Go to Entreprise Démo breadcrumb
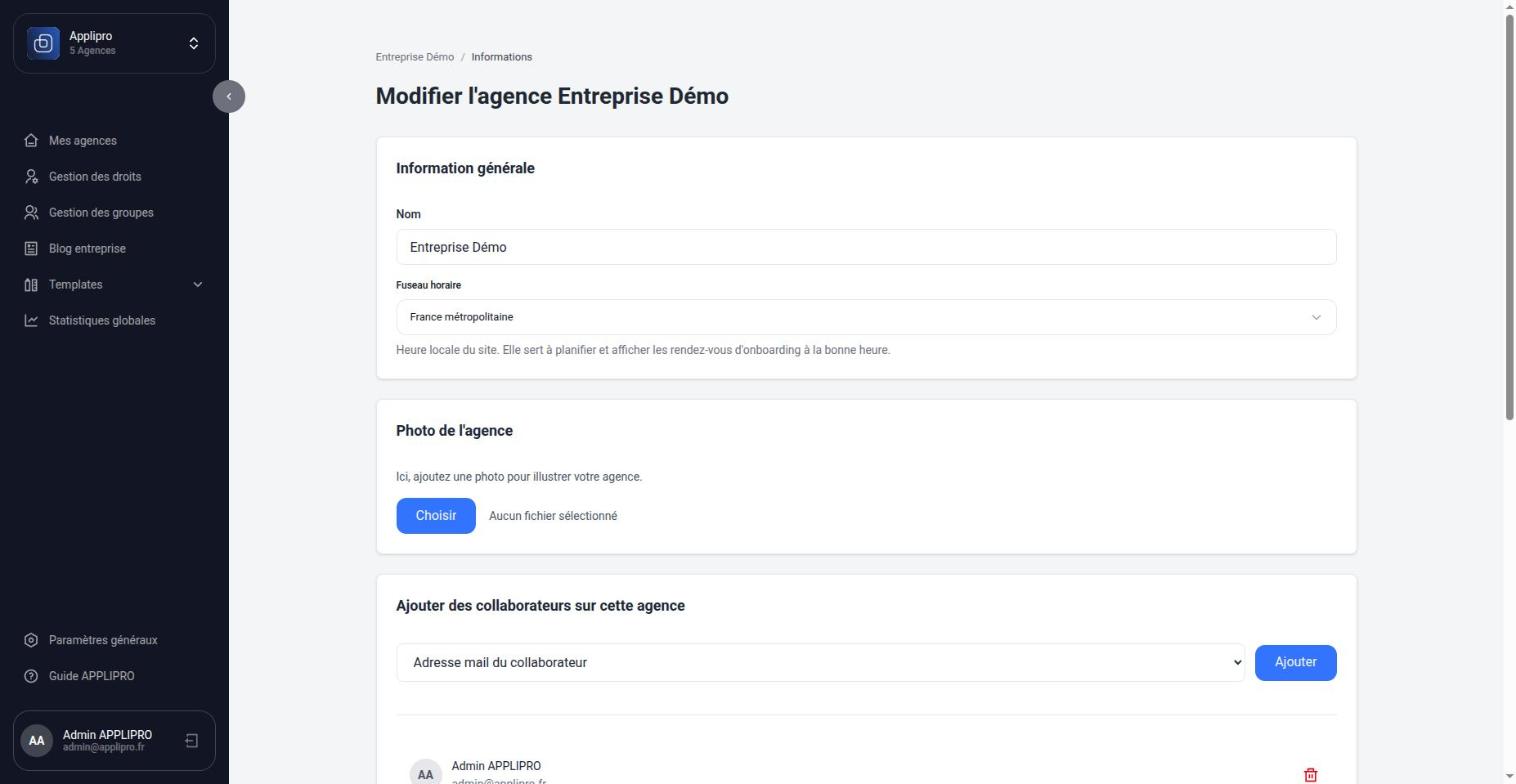Image resolution: width=1516 pixels, height=784 pixels. [415, 57]
